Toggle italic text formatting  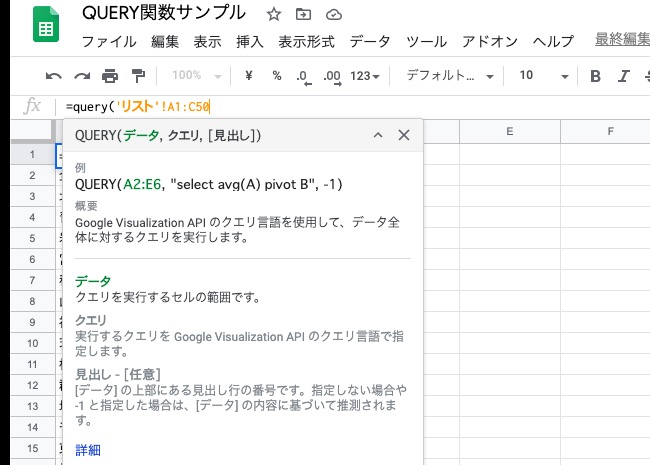[623, 76]
